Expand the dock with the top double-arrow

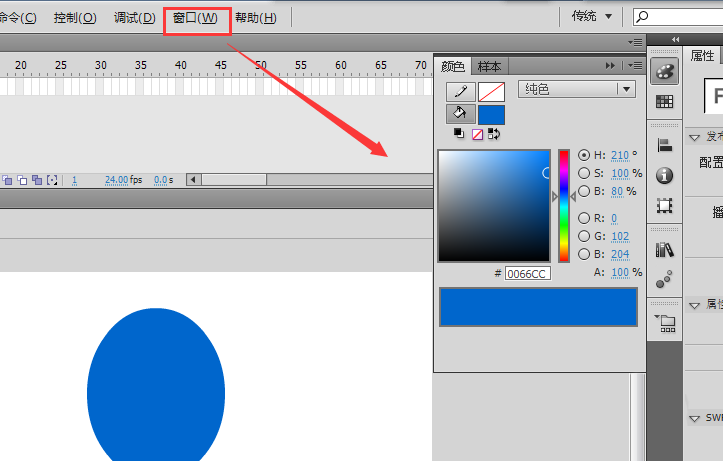676,40
